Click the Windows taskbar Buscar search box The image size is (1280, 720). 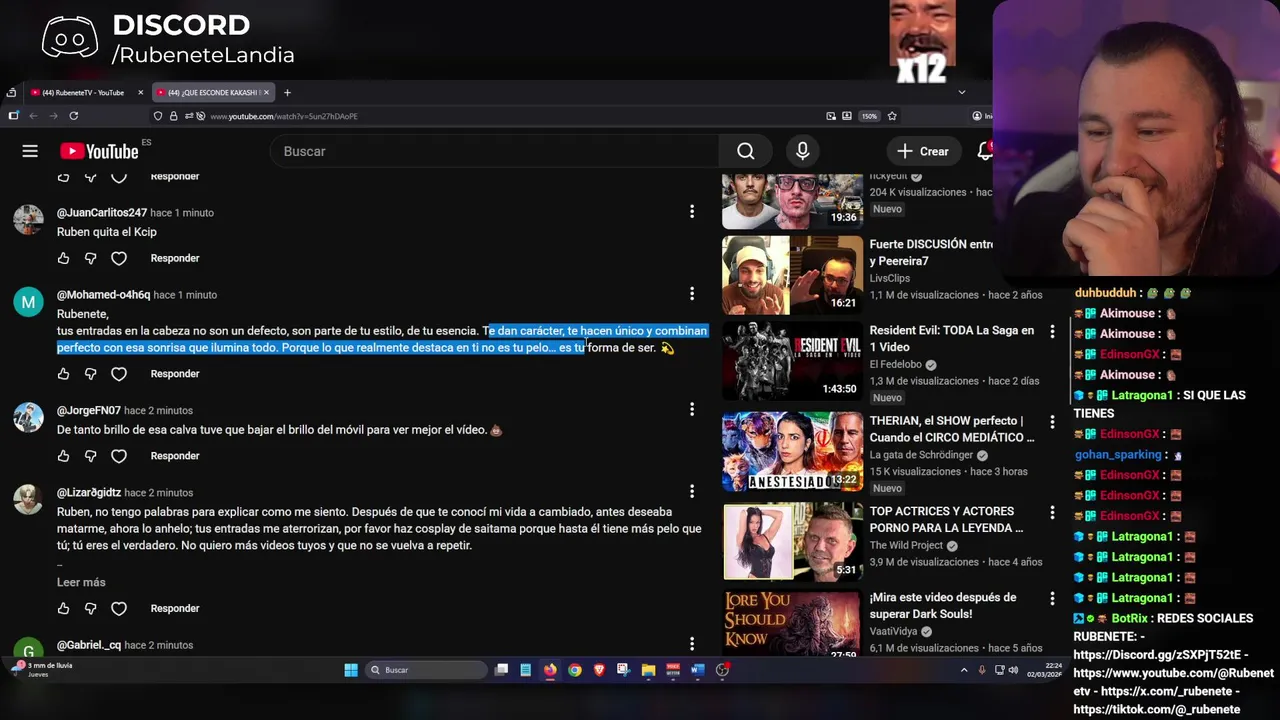[428, 670]
